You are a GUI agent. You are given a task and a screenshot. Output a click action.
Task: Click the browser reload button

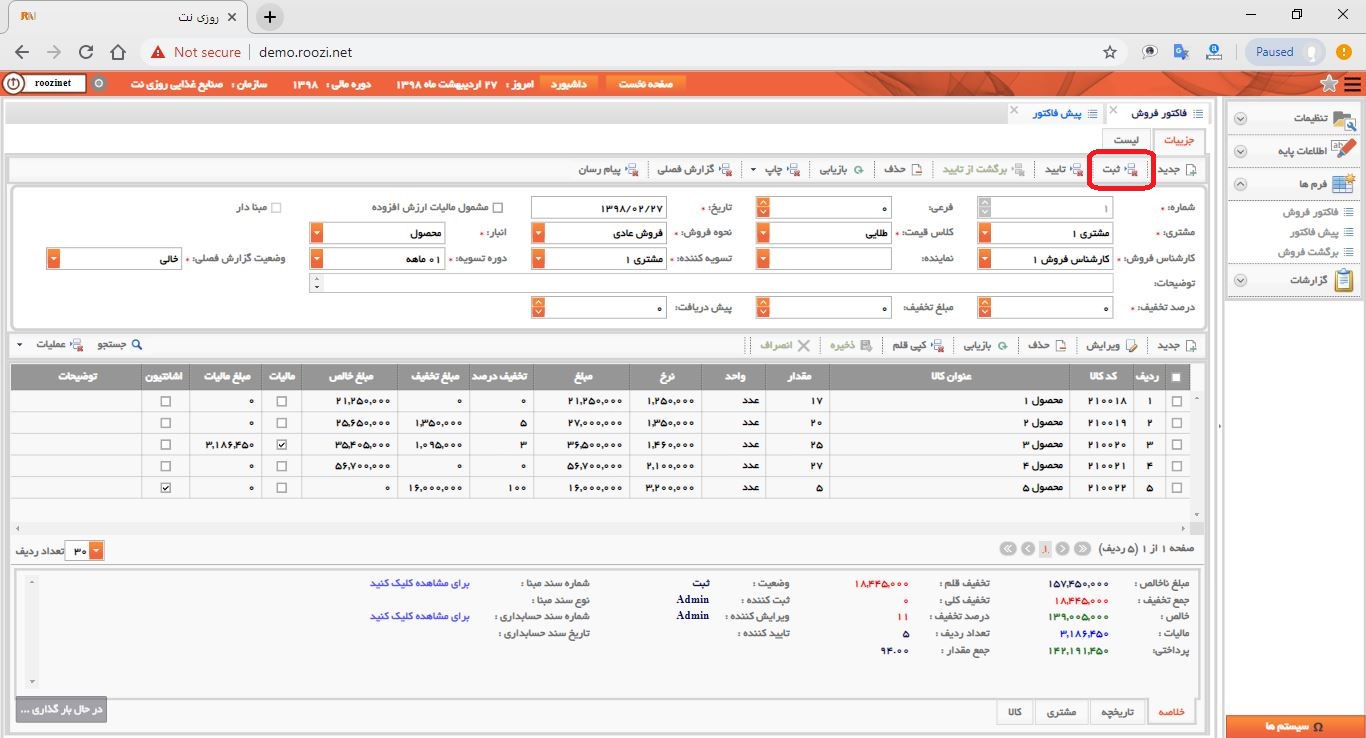coord(86,52)
